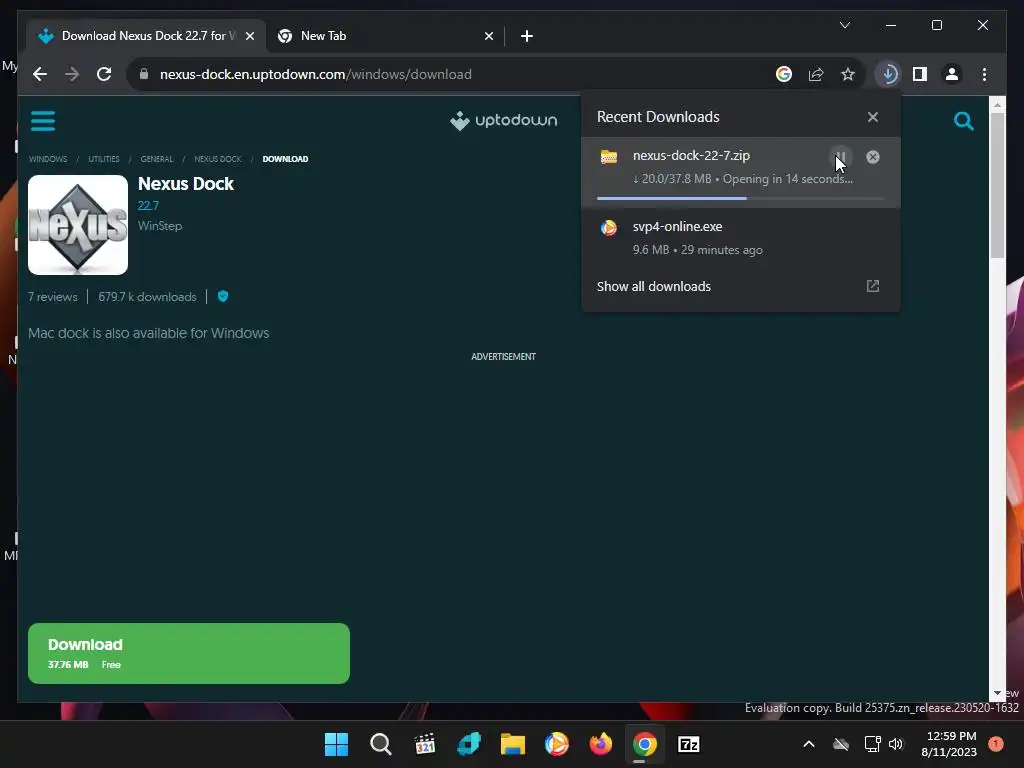Share this page via the share icon
The image size is (1024, 768).
[x=816, y=74]
